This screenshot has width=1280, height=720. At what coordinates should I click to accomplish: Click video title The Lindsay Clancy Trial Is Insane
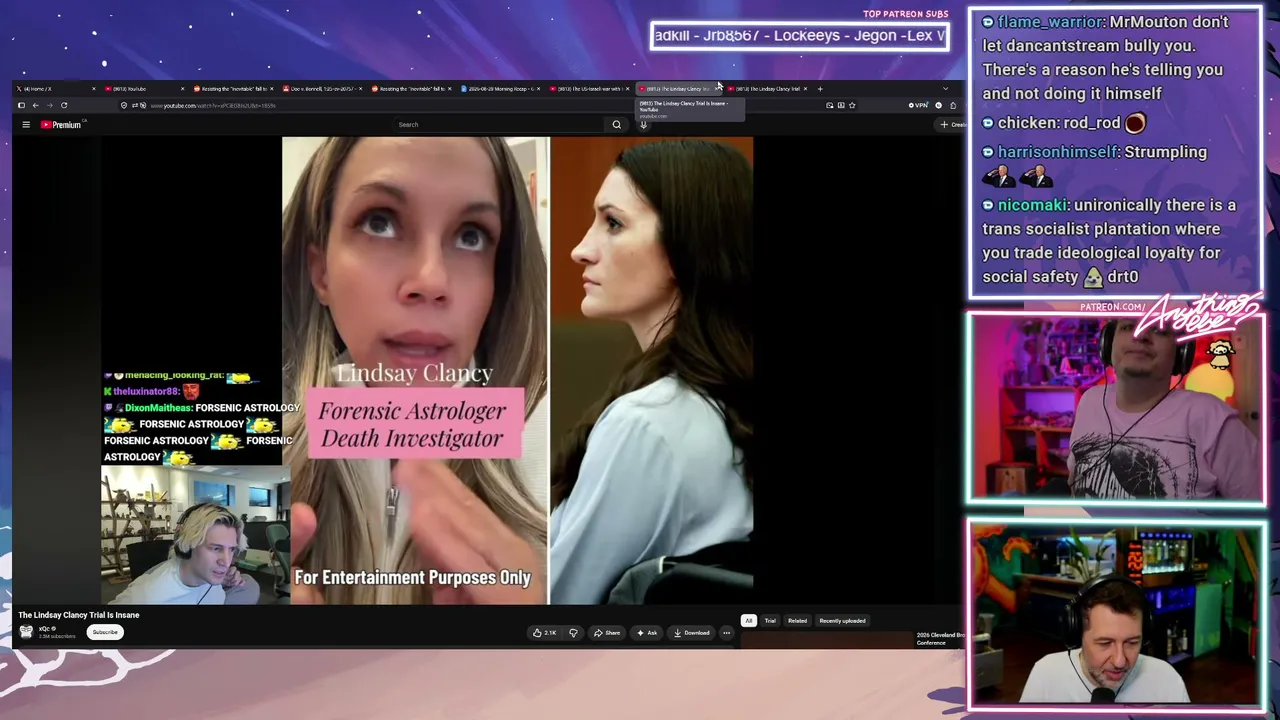point(79,615)
